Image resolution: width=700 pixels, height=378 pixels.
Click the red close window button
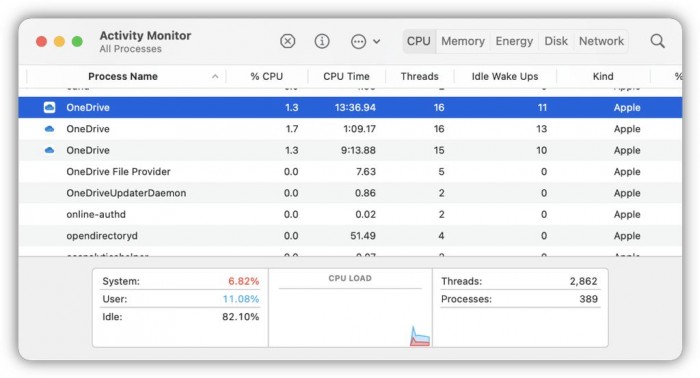42,42
